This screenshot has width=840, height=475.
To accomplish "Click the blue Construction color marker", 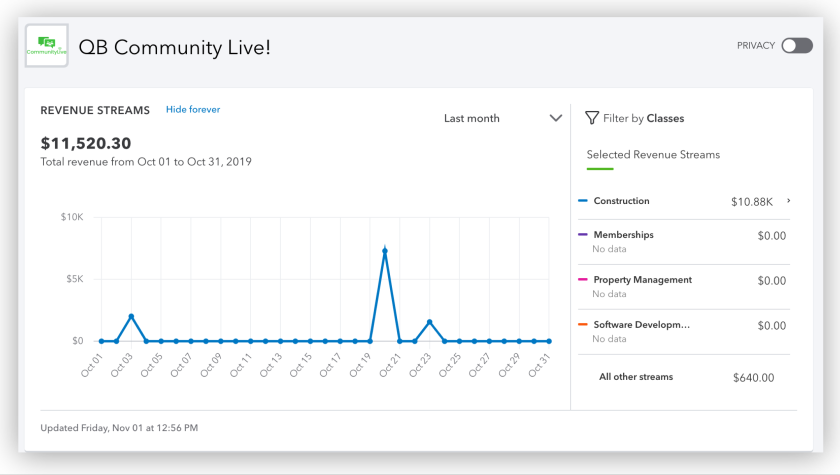I will pyautogui.click(x=583, y=201).
